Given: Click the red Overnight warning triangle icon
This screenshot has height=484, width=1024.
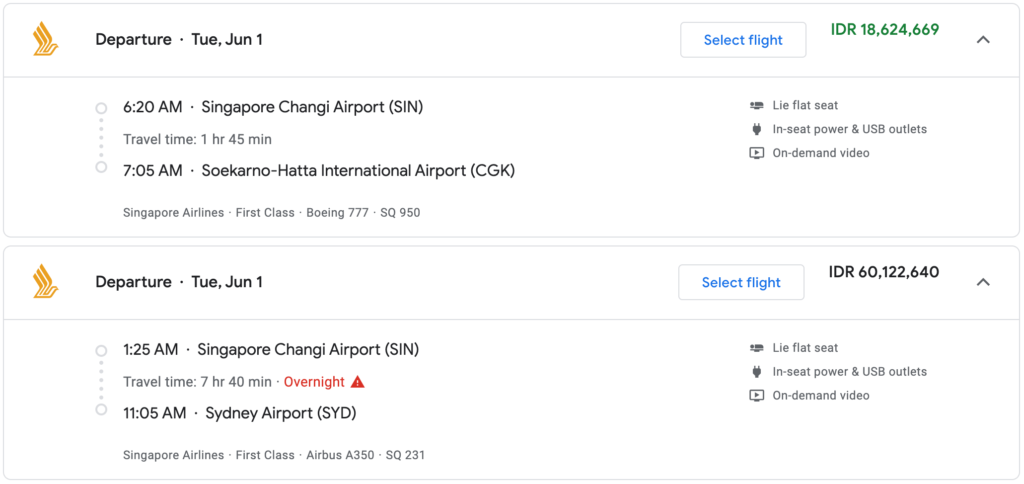Looking at the screenshot, I should (357, 381).
